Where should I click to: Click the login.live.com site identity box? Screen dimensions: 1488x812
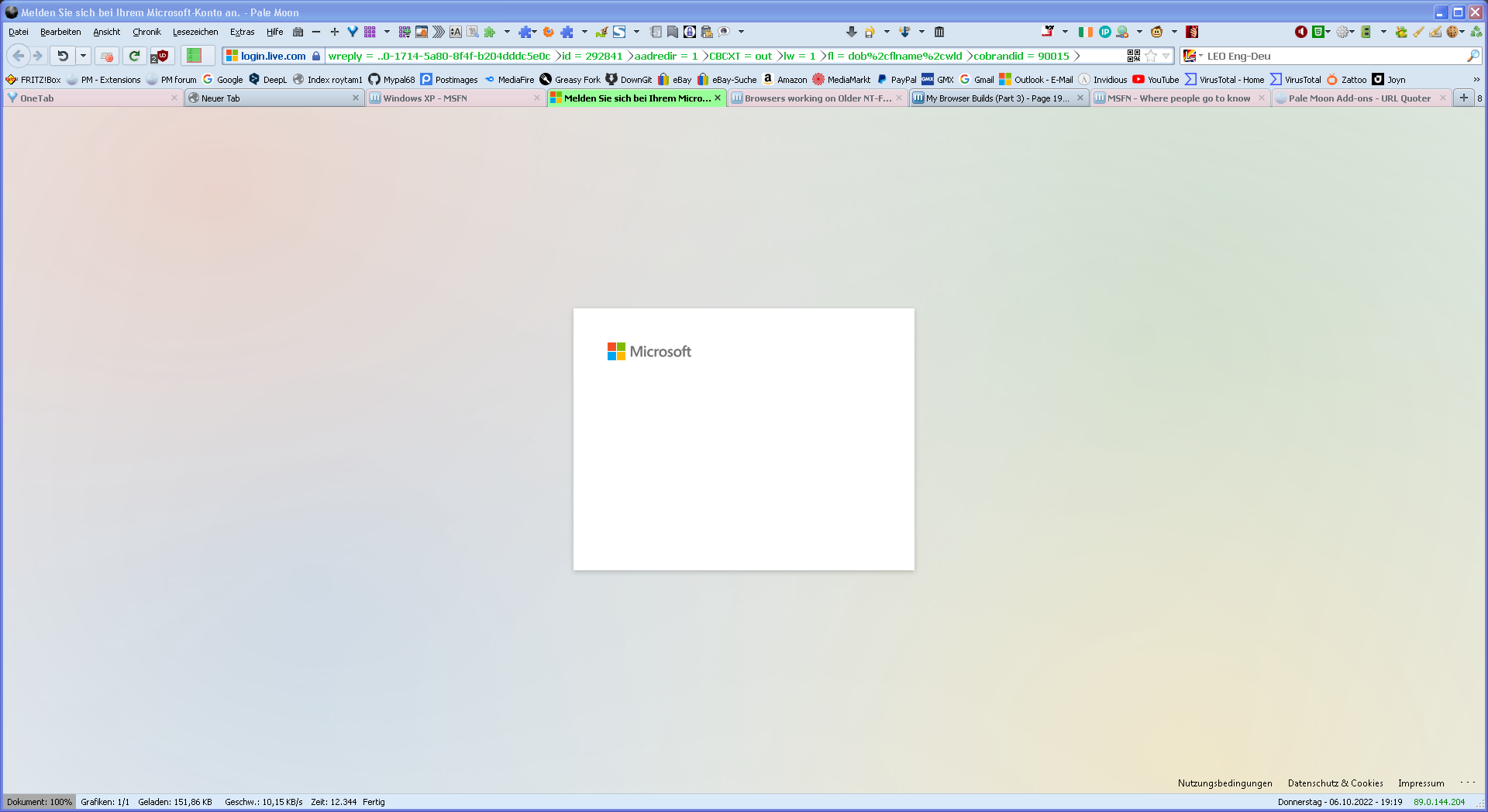coord(273,56)
